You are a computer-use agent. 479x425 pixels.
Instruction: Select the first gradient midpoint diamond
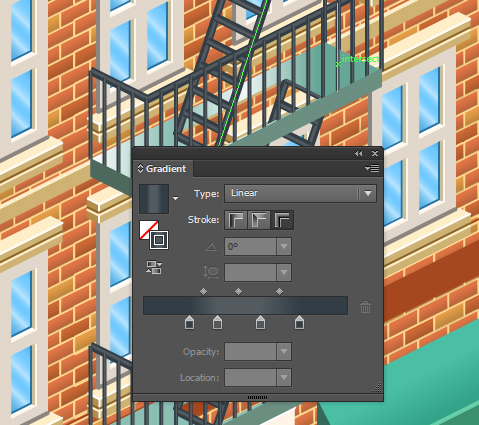pyautogui.click(x=203, y=292)
